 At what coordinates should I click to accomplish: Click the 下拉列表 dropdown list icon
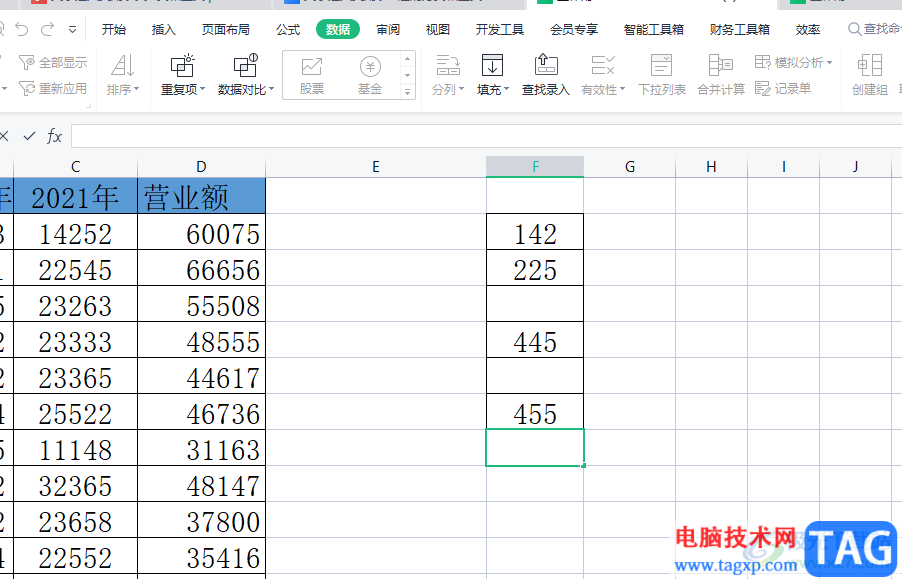click(x=662, y=74)
